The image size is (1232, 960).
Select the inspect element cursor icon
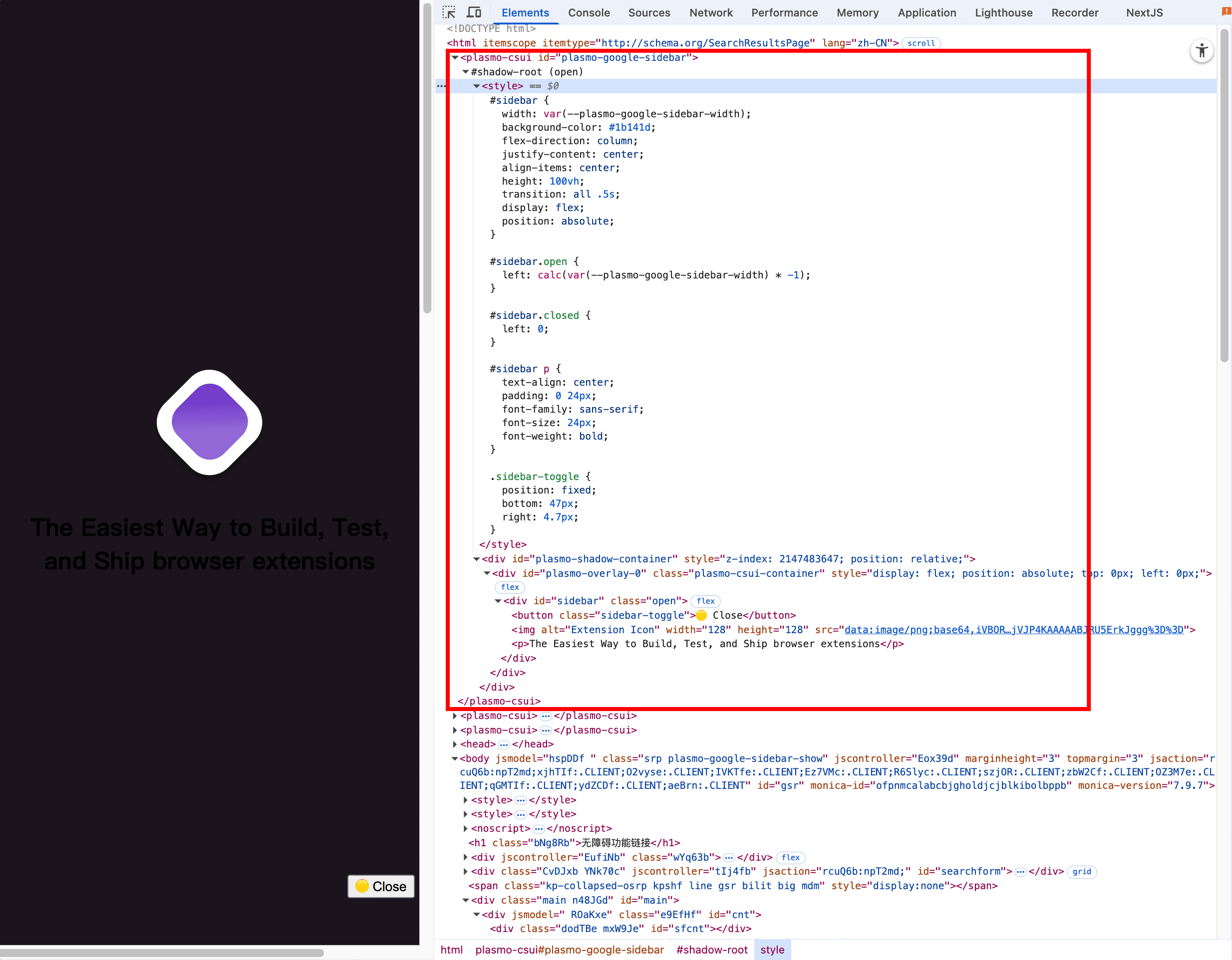pyautogui.click(x=449, y=12)
